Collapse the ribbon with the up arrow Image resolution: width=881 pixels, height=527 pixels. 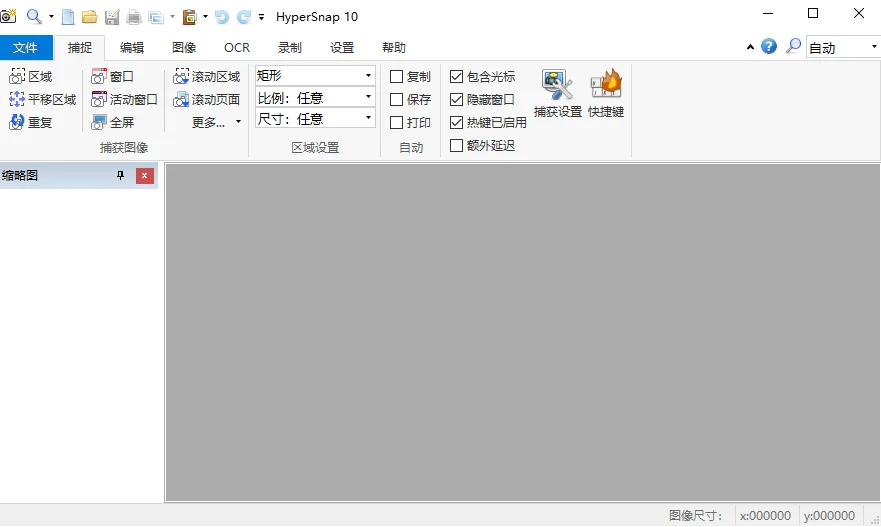click(x=750, y=47)
